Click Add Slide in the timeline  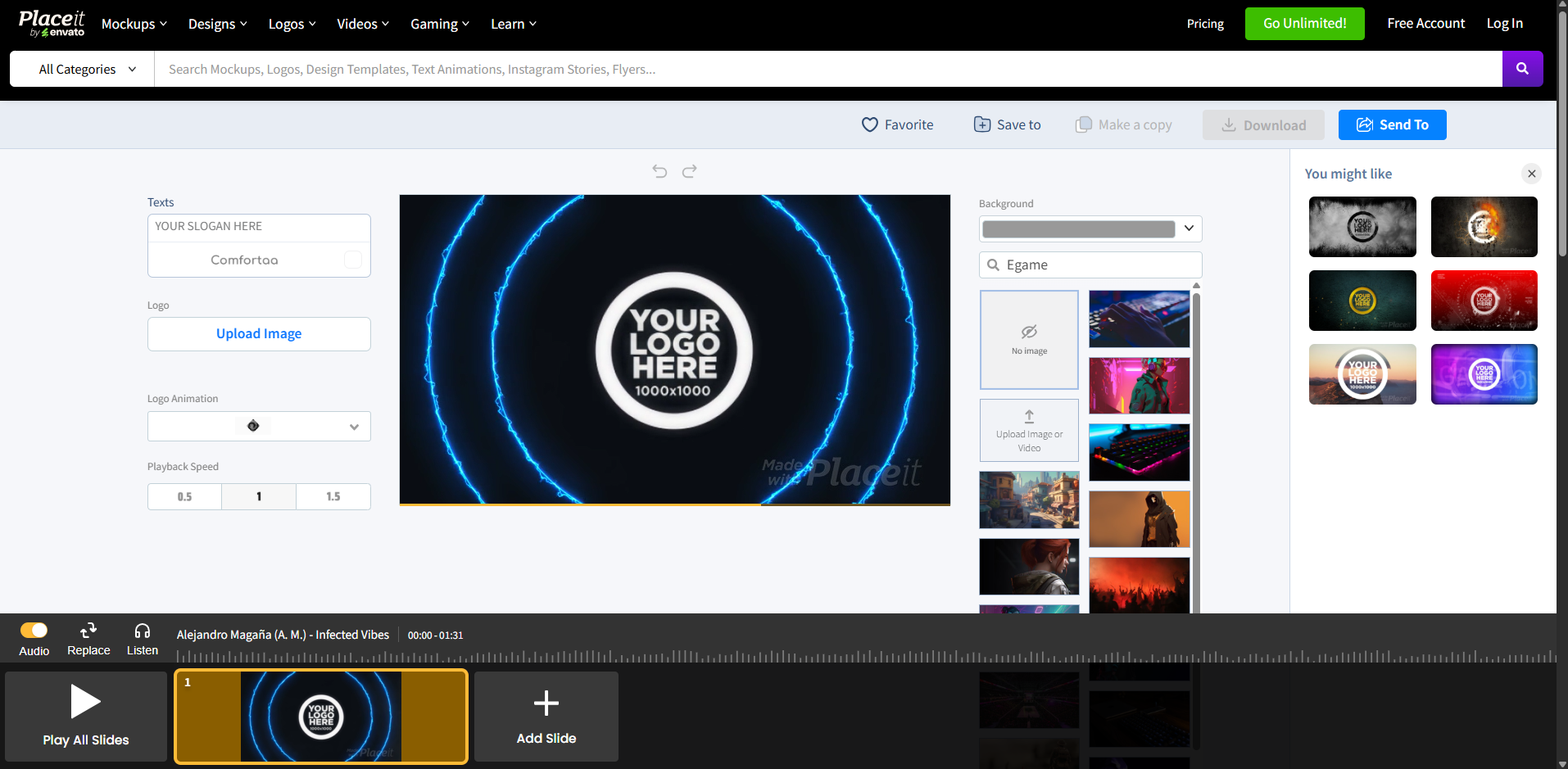(x=546, y=716)
